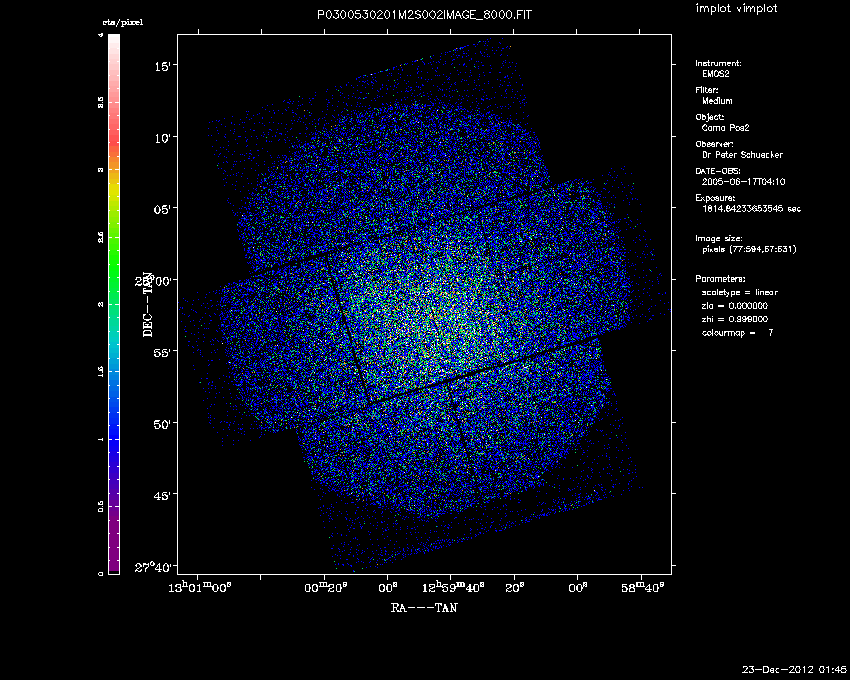Click the DEC--TAN y-axis label
Image resolution: width=850 pixels, height=680 pixels.
[x=148, y=303]
